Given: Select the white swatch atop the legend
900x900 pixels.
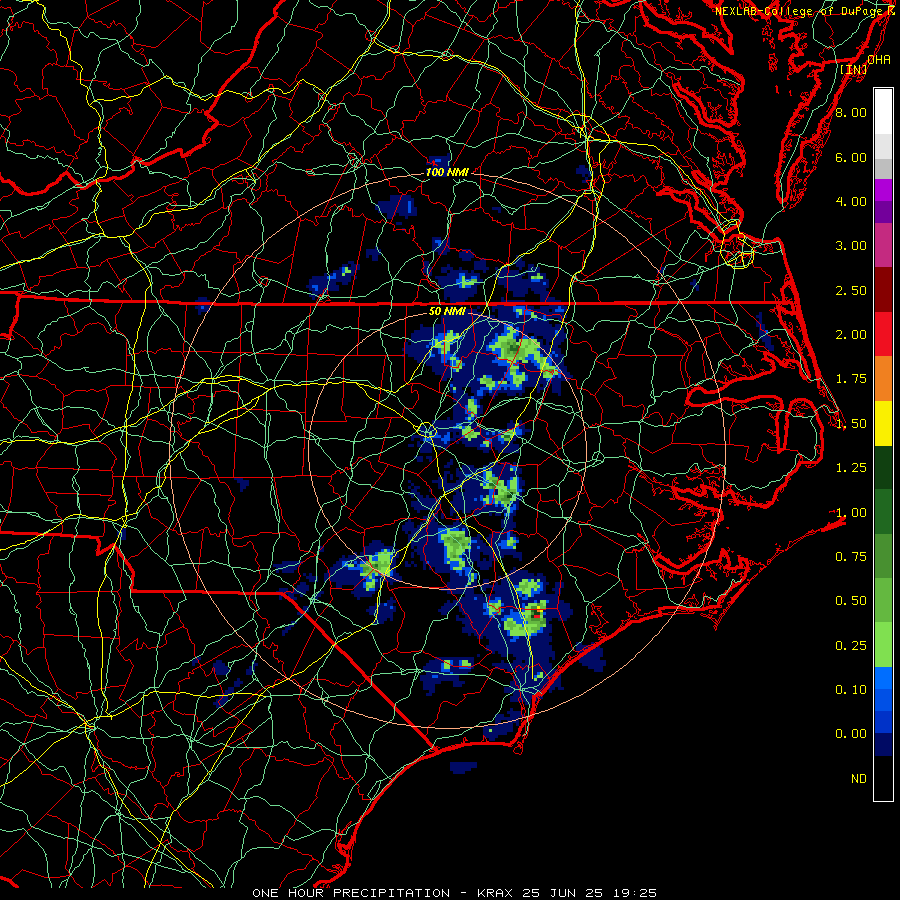Looking at the screenshot, I should pos(883,112).
